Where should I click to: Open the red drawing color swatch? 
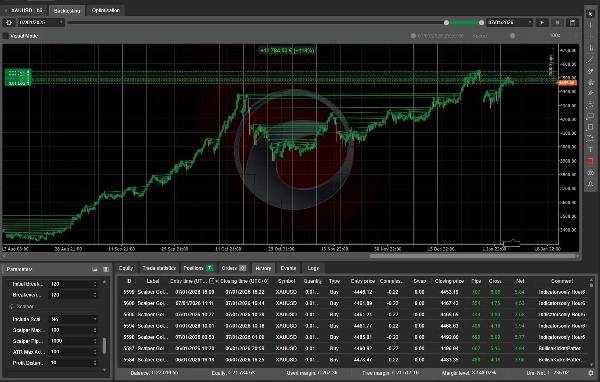coord(590,161)
